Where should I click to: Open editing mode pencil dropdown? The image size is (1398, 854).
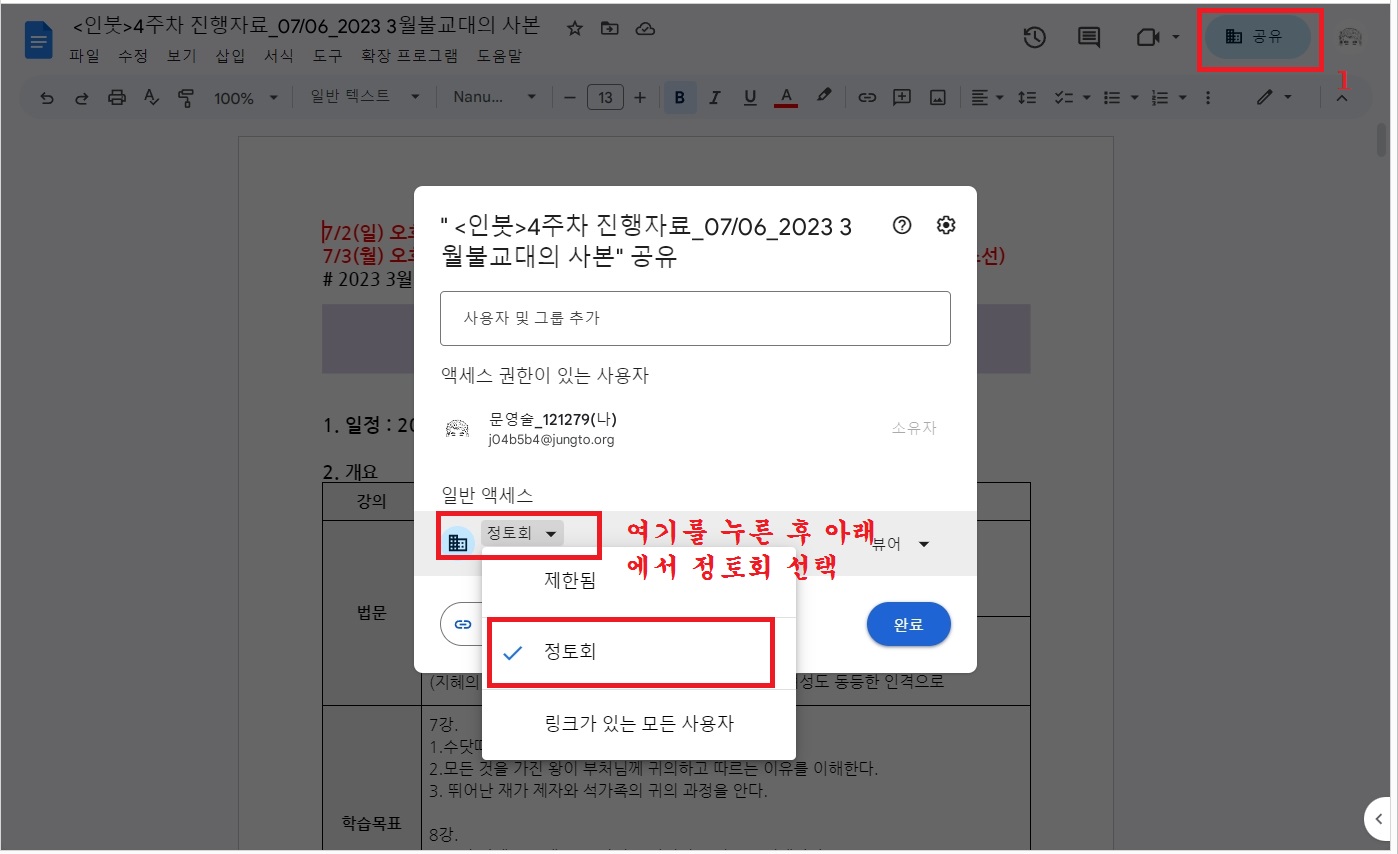[x=1273, y=97]
